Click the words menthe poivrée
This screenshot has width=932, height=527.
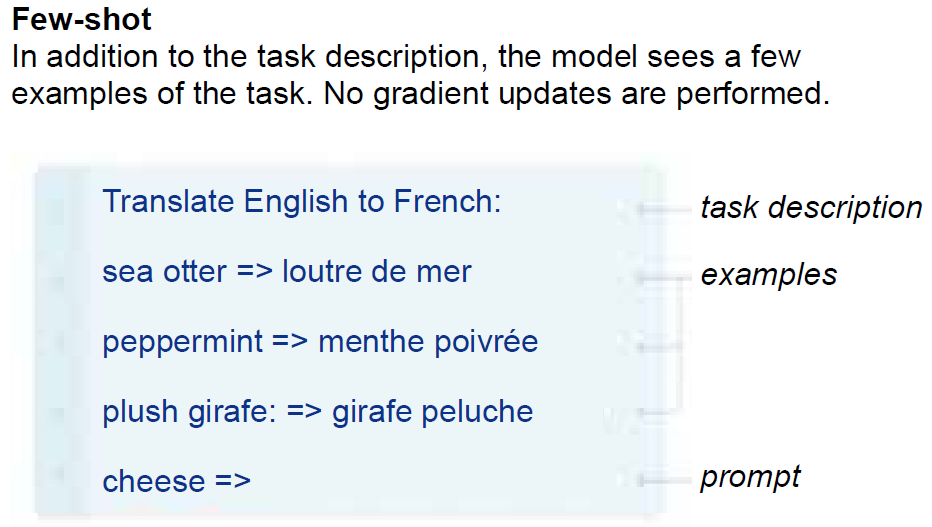(428, 342)
